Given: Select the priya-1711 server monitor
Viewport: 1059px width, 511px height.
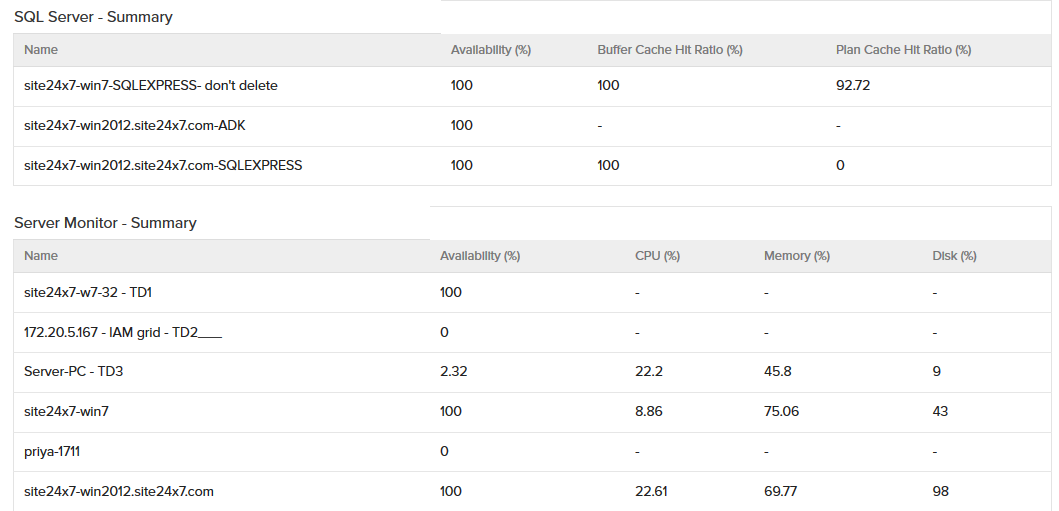Looking at the screenshot, I should coord(52,451).
